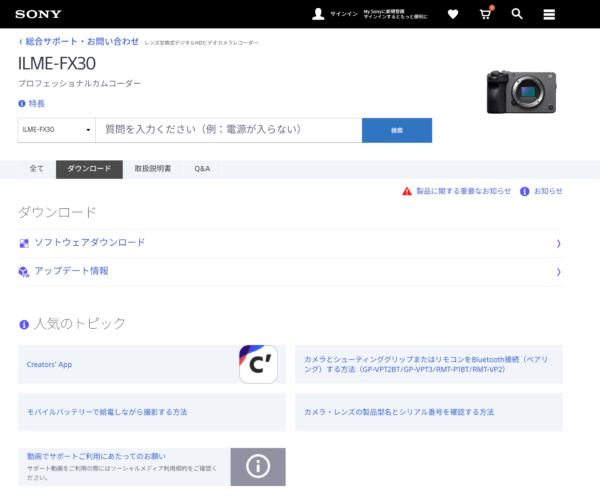Open the ソフトウェアダウンロード link
This screenshot has width=600, height=500.
tap(90, 243)
